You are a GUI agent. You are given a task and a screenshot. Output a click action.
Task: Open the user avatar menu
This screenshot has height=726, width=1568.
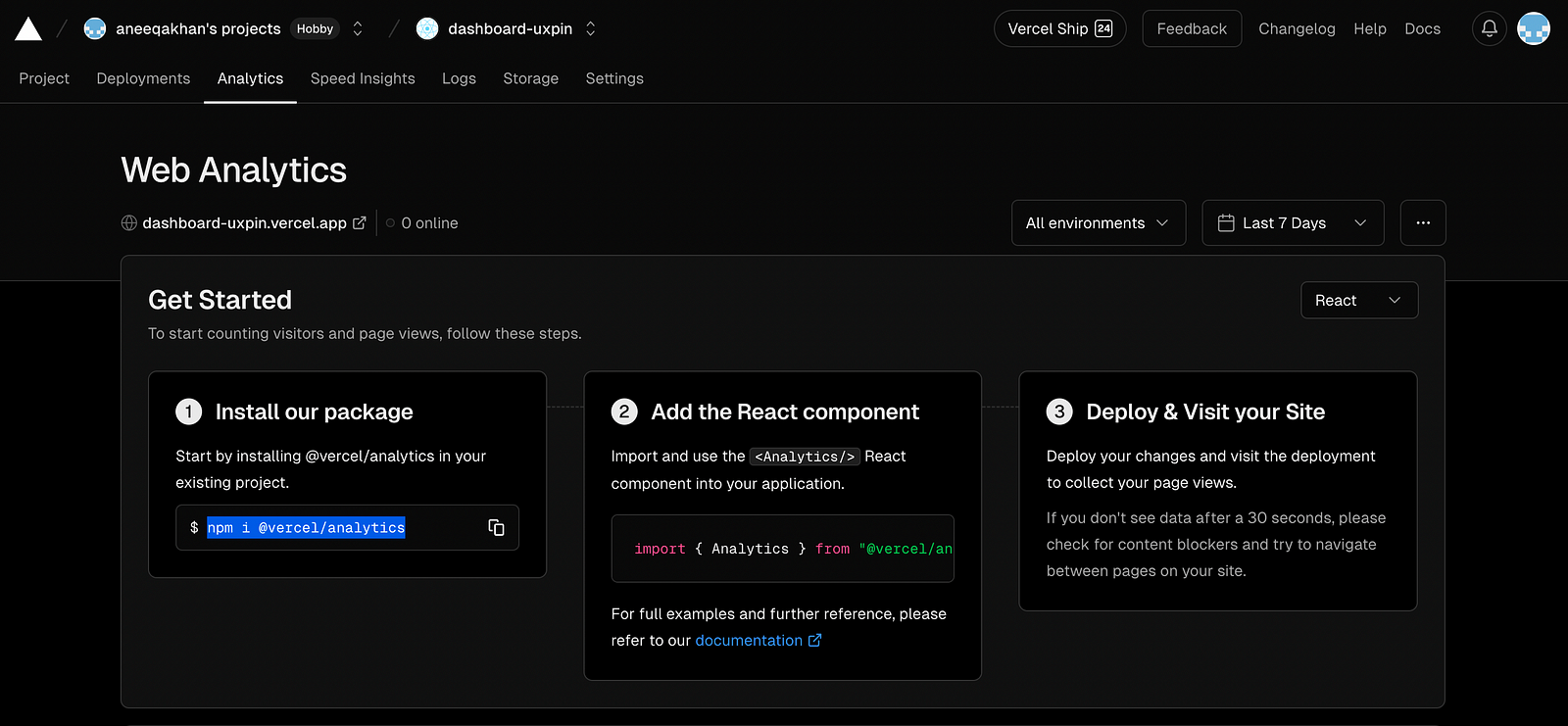[1534, 28]
